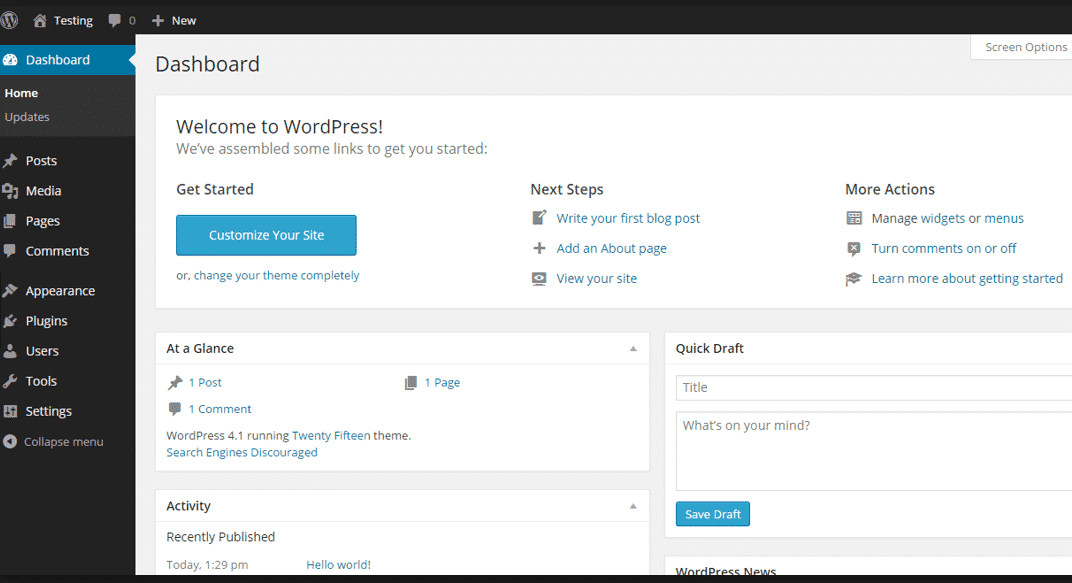
Task: Click the widgets link
Action: point(943,218)
